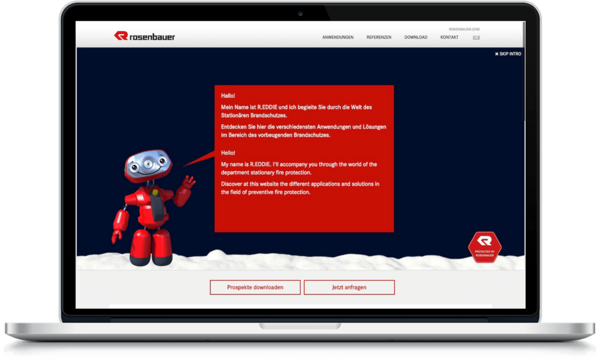Click the small flag icon beside Kontakt
This screenshot has width=600, height=362.
click(476, 38)
